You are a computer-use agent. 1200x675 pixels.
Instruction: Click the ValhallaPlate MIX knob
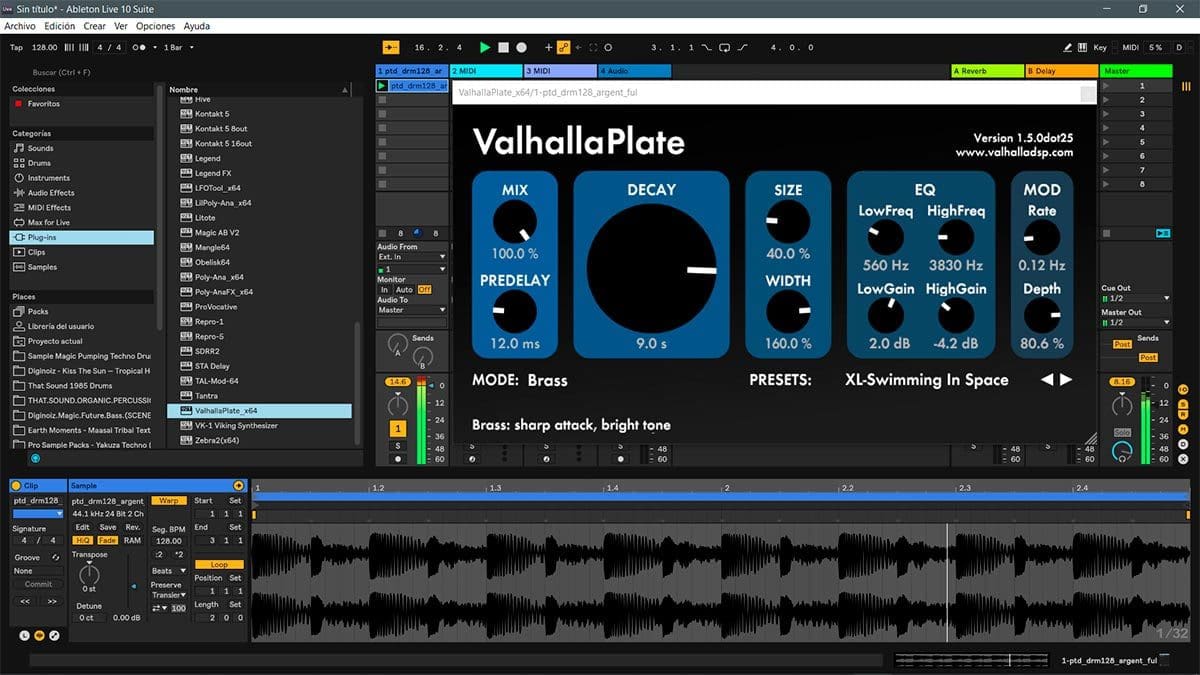pos(514,221)
